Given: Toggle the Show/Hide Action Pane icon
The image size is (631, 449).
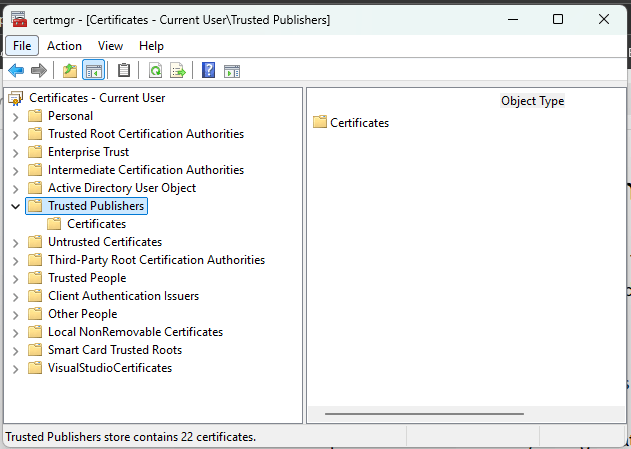Looking at the screenshot, I should click(x=232, y=70).
